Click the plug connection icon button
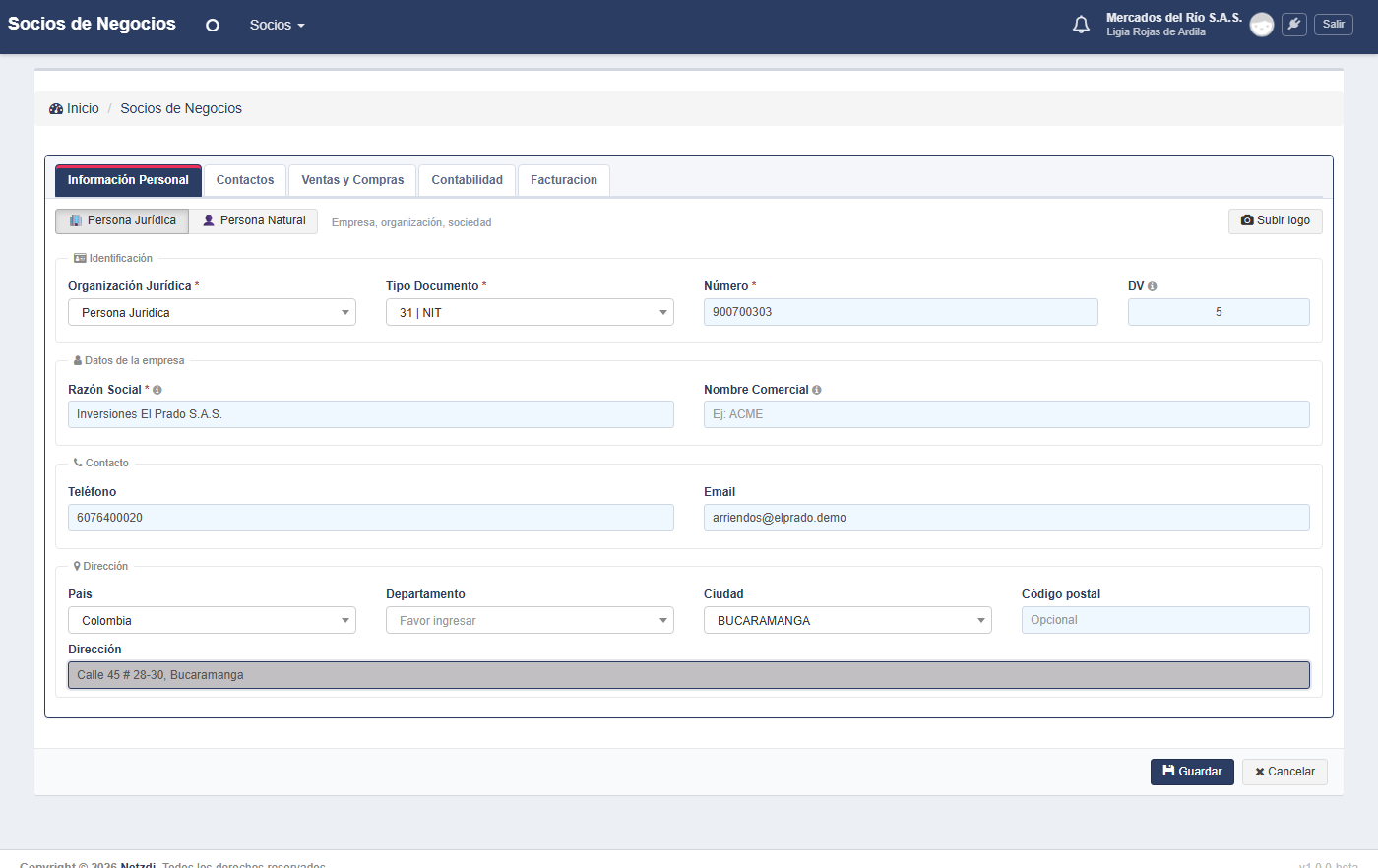The height and width of the screenshot is (868, 1378). 1294,25
